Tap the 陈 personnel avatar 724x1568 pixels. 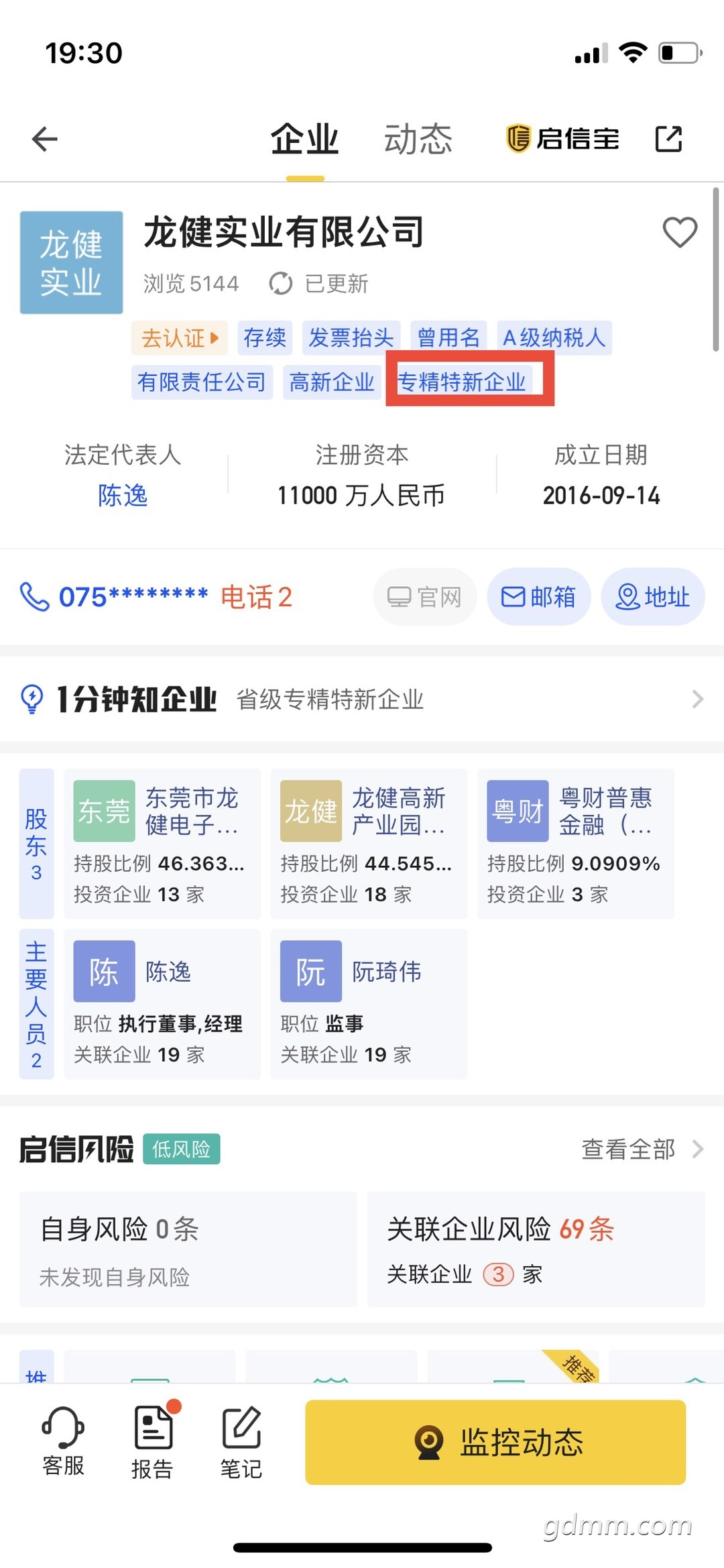(x=105, y=971)
